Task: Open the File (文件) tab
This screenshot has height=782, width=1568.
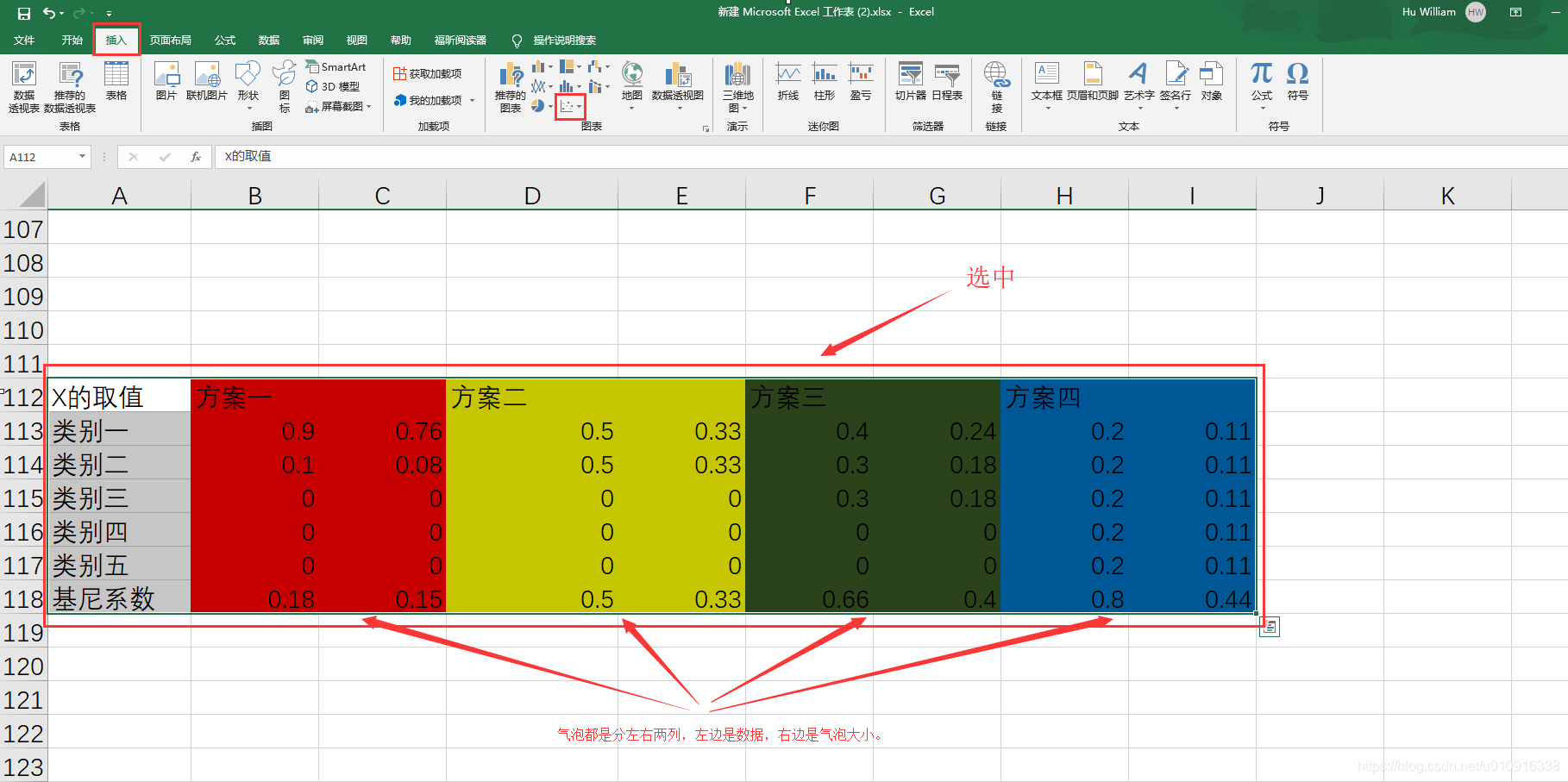Action: (24, 41)
